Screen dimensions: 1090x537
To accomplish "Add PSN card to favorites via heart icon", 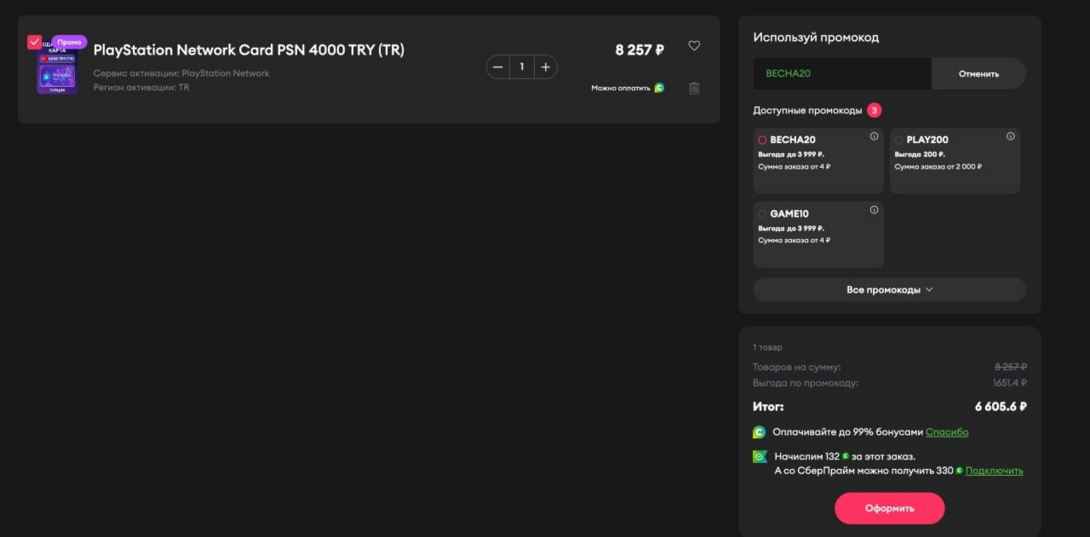I will coord(694,46).
